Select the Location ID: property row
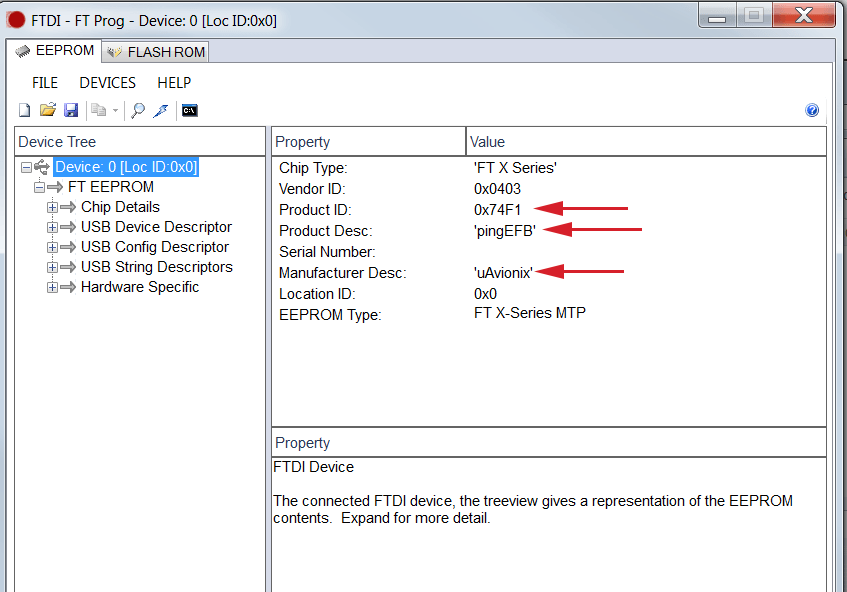The image size is (847, 592). click(x=549, y=294)
